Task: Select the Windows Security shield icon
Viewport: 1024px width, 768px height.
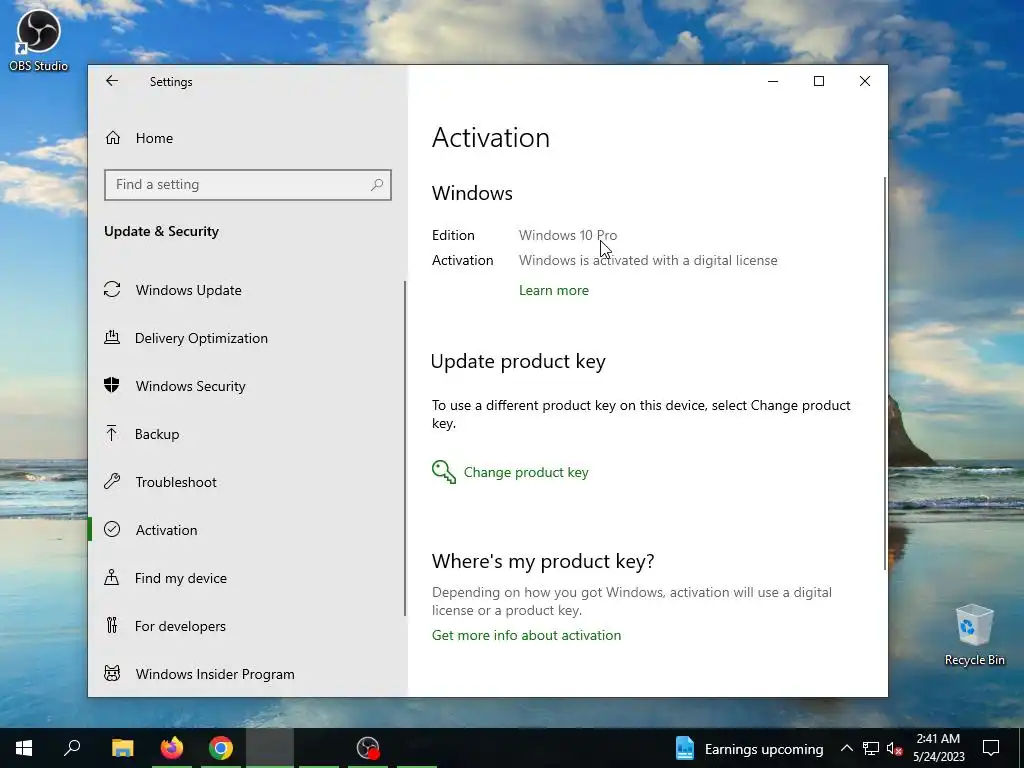Action: pyautogui.click(x=112, y=385)
